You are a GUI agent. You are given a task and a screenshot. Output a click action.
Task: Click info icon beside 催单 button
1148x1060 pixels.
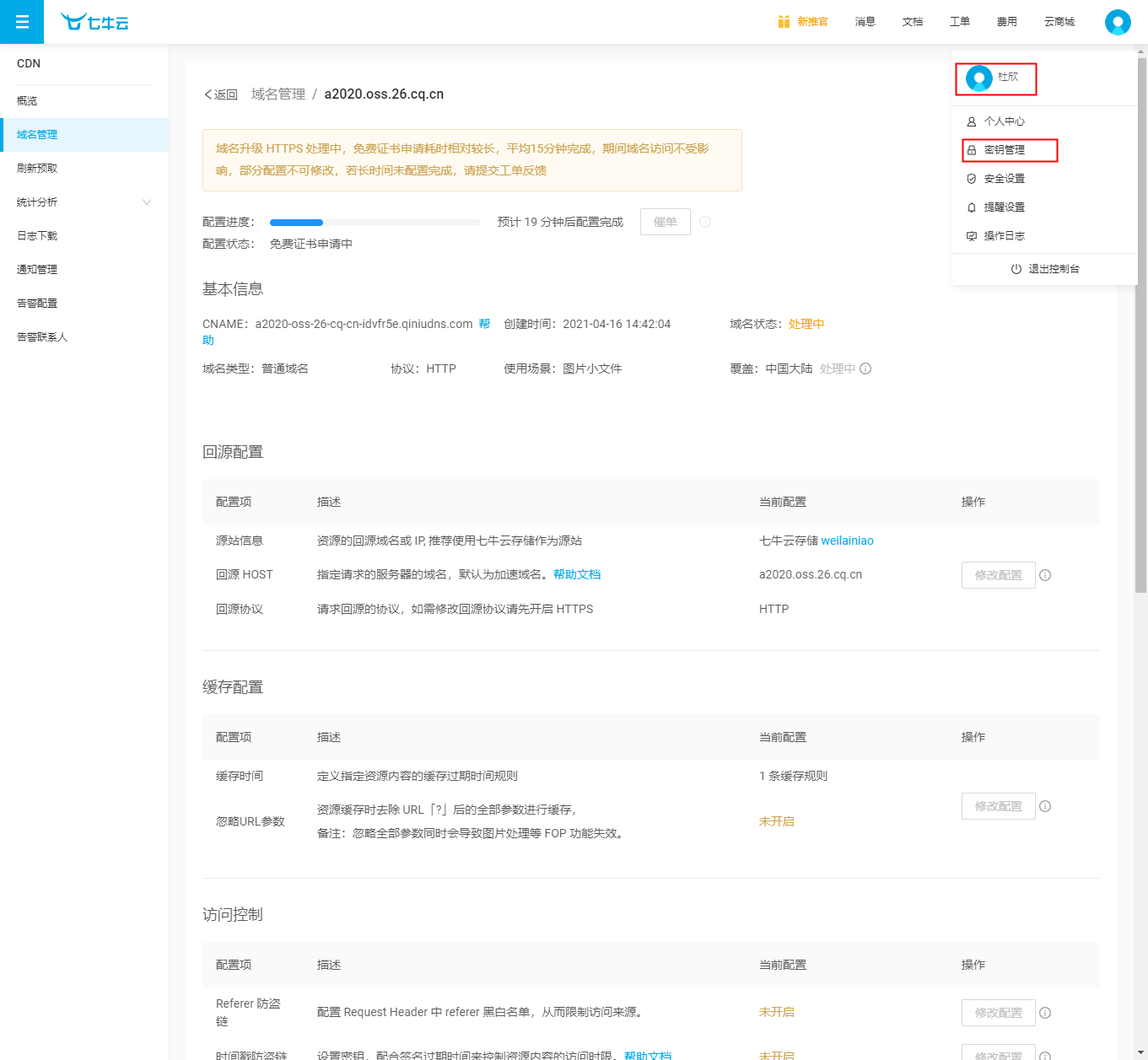[705, 222]
